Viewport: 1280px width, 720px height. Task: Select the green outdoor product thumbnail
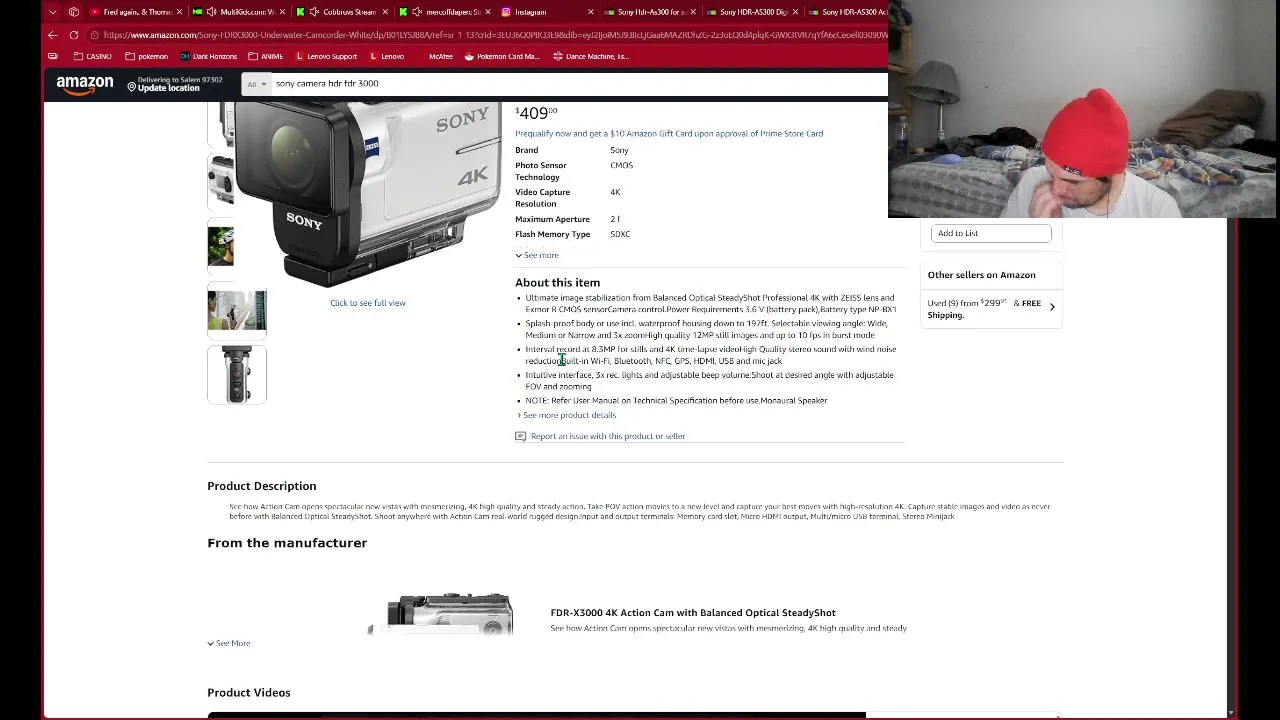(x=221, y=246)
